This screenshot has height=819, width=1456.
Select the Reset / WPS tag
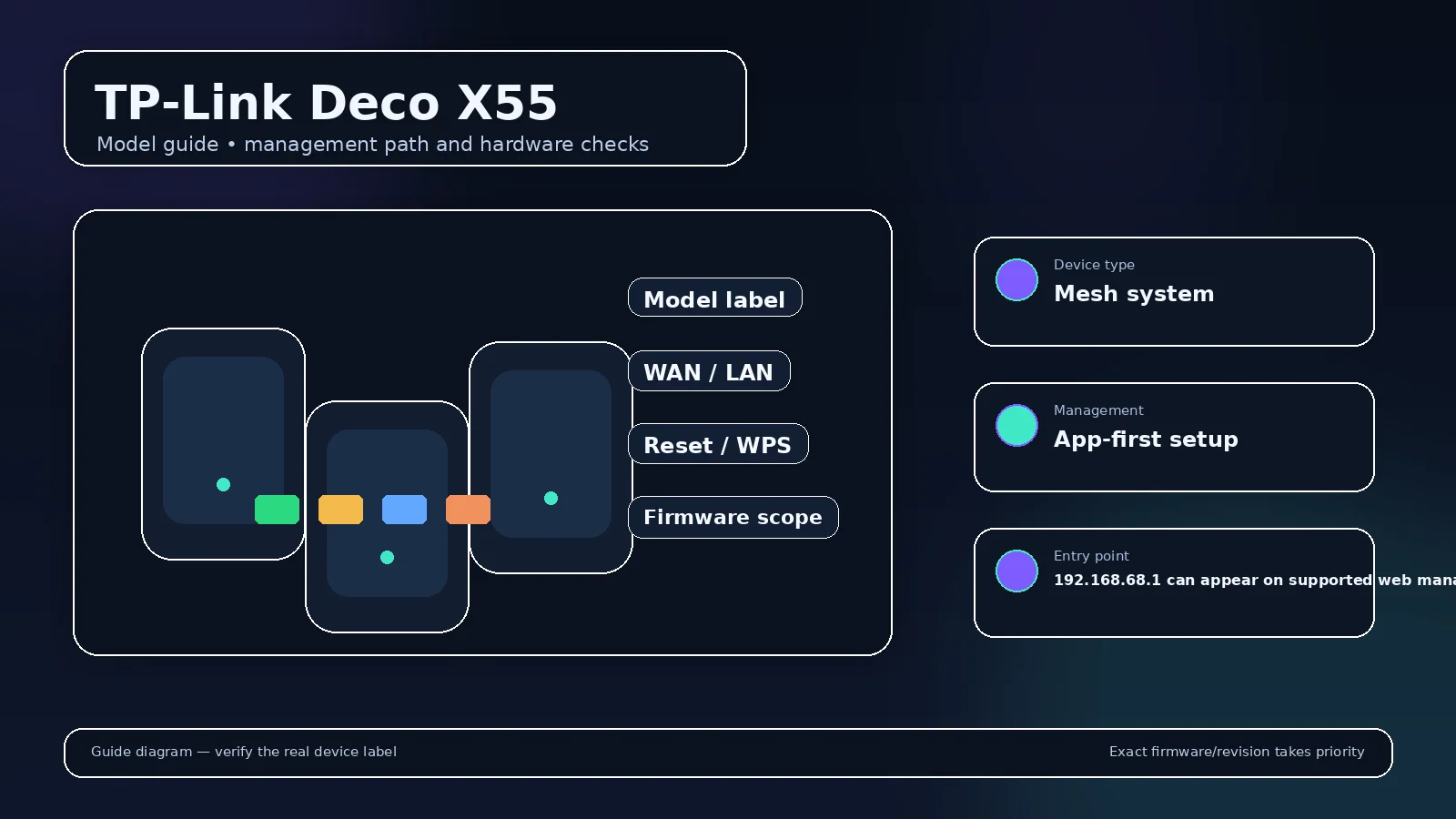pyautogui.click(x=718, y=444)
